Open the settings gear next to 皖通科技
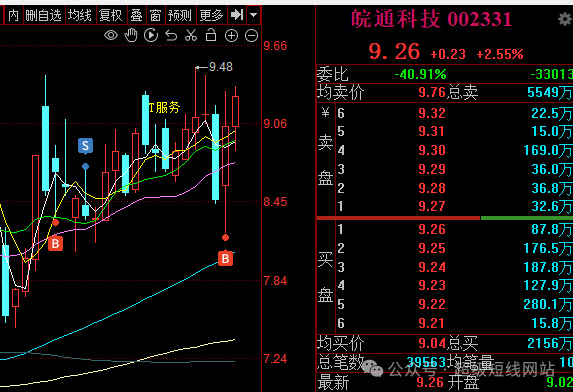 point(565,19)
